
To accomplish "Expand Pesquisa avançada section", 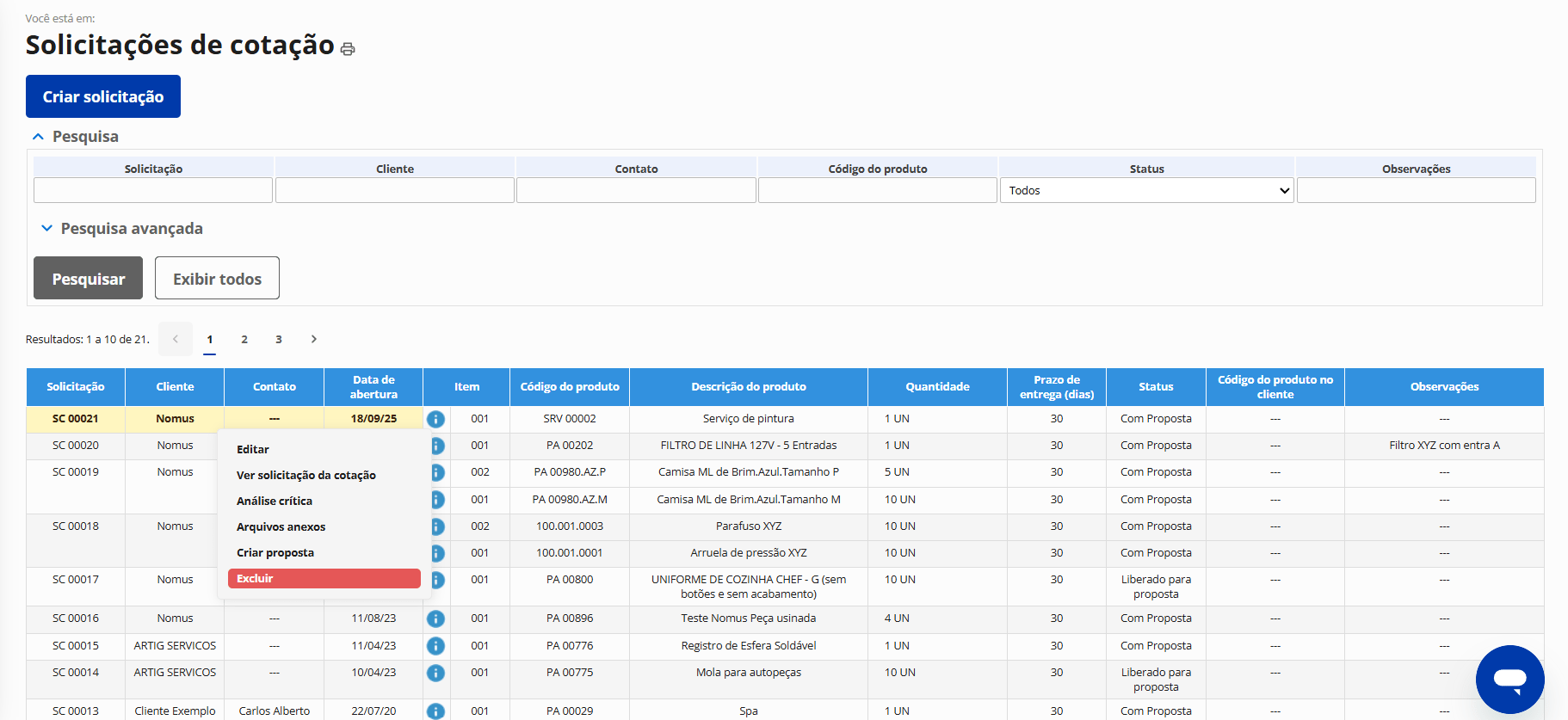I will point(47,229).
